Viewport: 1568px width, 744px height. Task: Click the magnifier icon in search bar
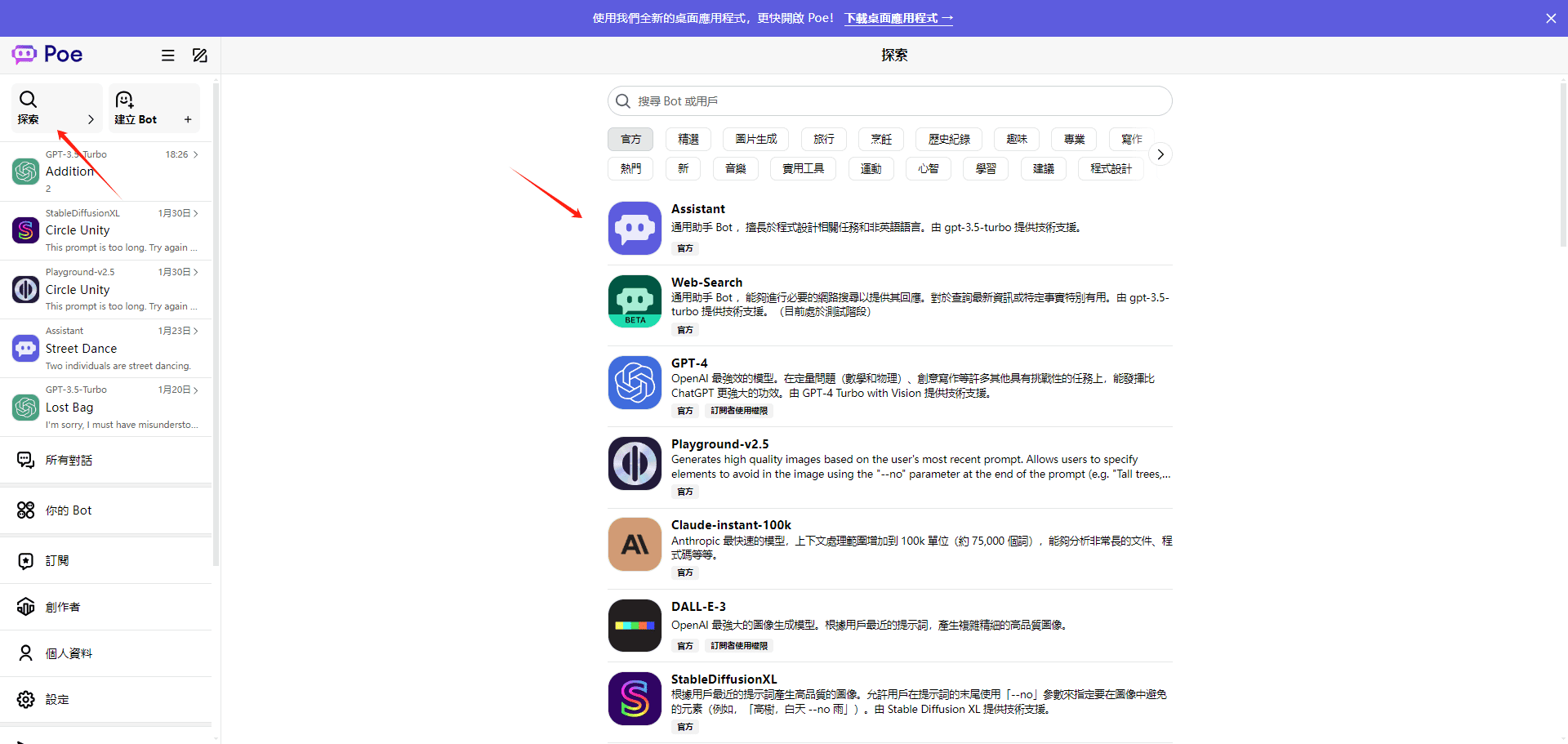click(x=623, y=101)
